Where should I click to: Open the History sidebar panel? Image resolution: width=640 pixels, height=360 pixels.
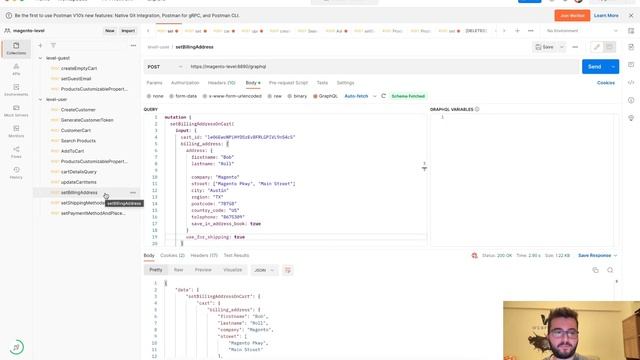point(16,173)
